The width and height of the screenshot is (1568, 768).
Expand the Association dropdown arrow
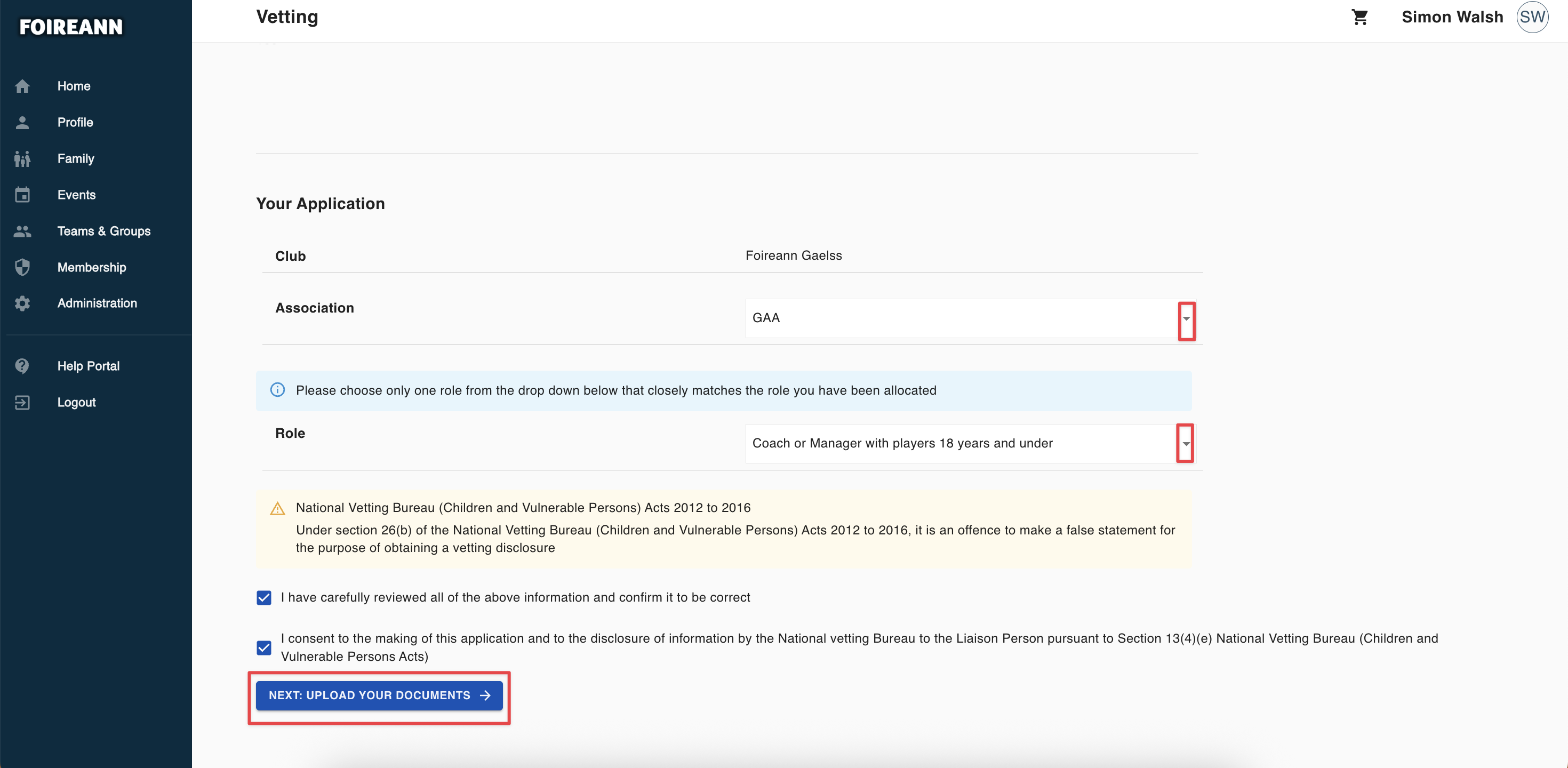pos(1186,319)
